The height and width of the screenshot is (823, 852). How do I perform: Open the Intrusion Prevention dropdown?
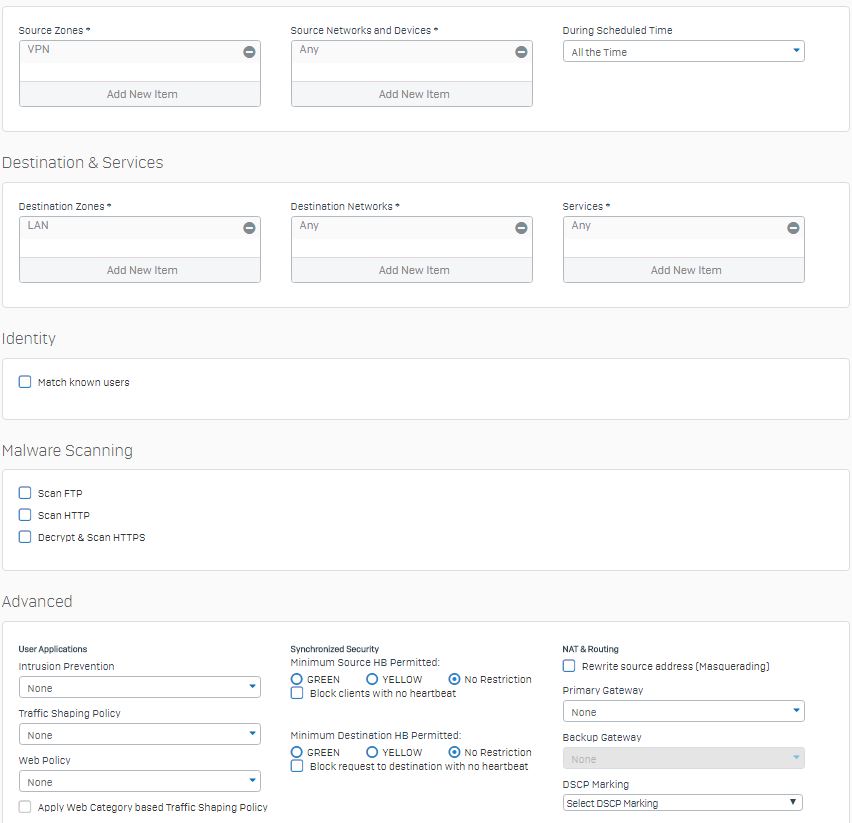click(x=140, y=687)
